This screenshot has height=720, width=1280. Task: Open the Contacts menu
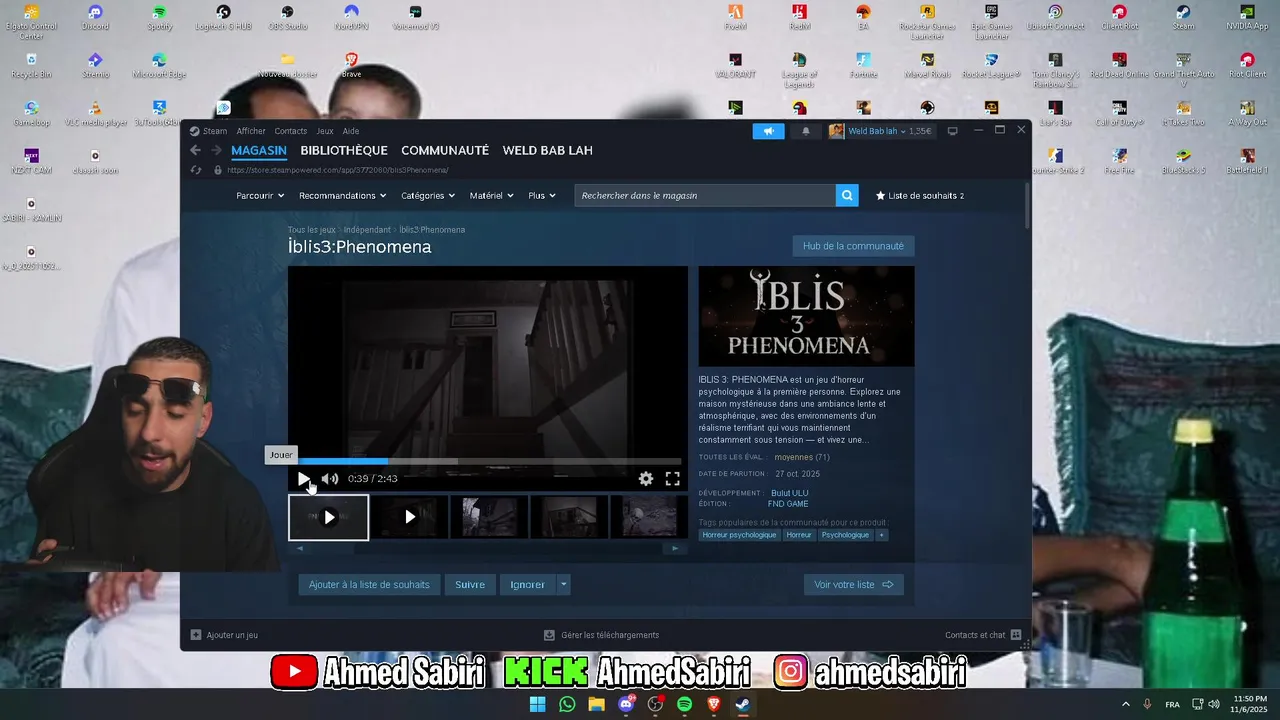click(x=291, y=131)
